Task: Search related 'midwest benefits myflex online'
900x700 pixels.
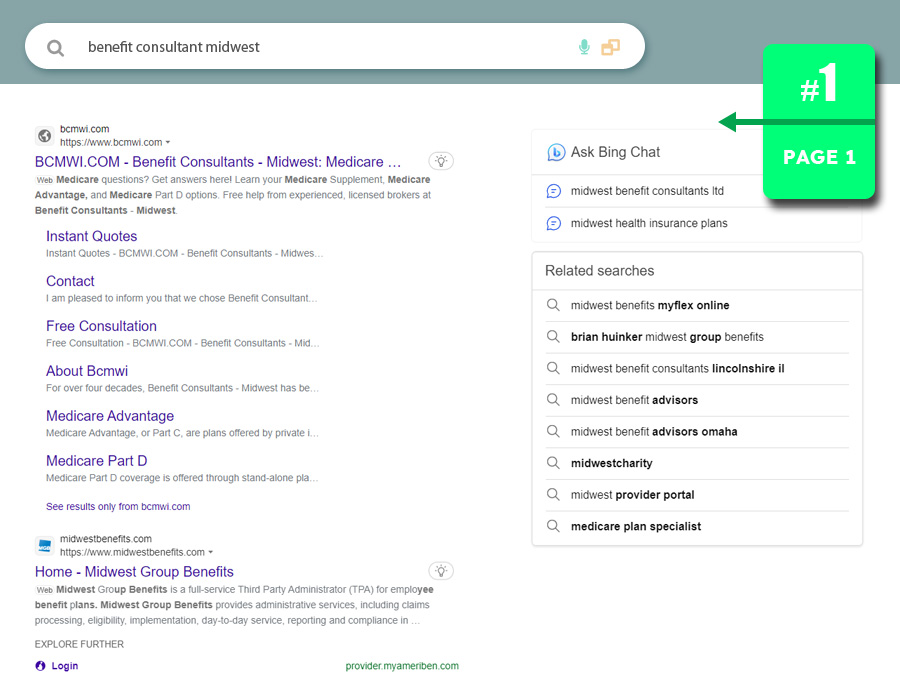Action: click(650, 305)
